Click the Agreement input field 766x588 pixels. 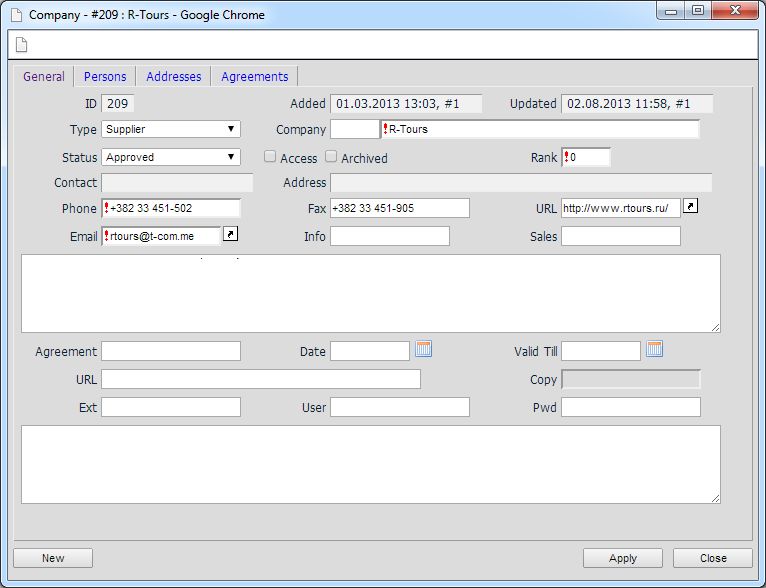click(171, 351)
